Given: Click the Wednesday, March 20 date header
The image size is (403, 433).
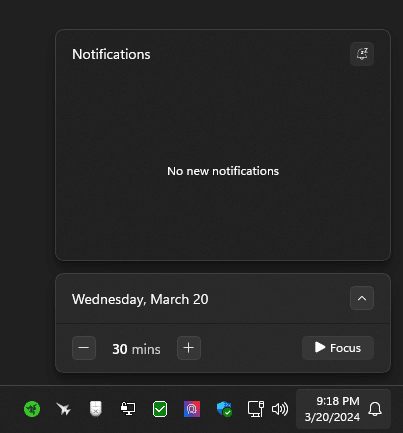Looking at the screenshot, I should pyautogui.click(x=140, y=299).
